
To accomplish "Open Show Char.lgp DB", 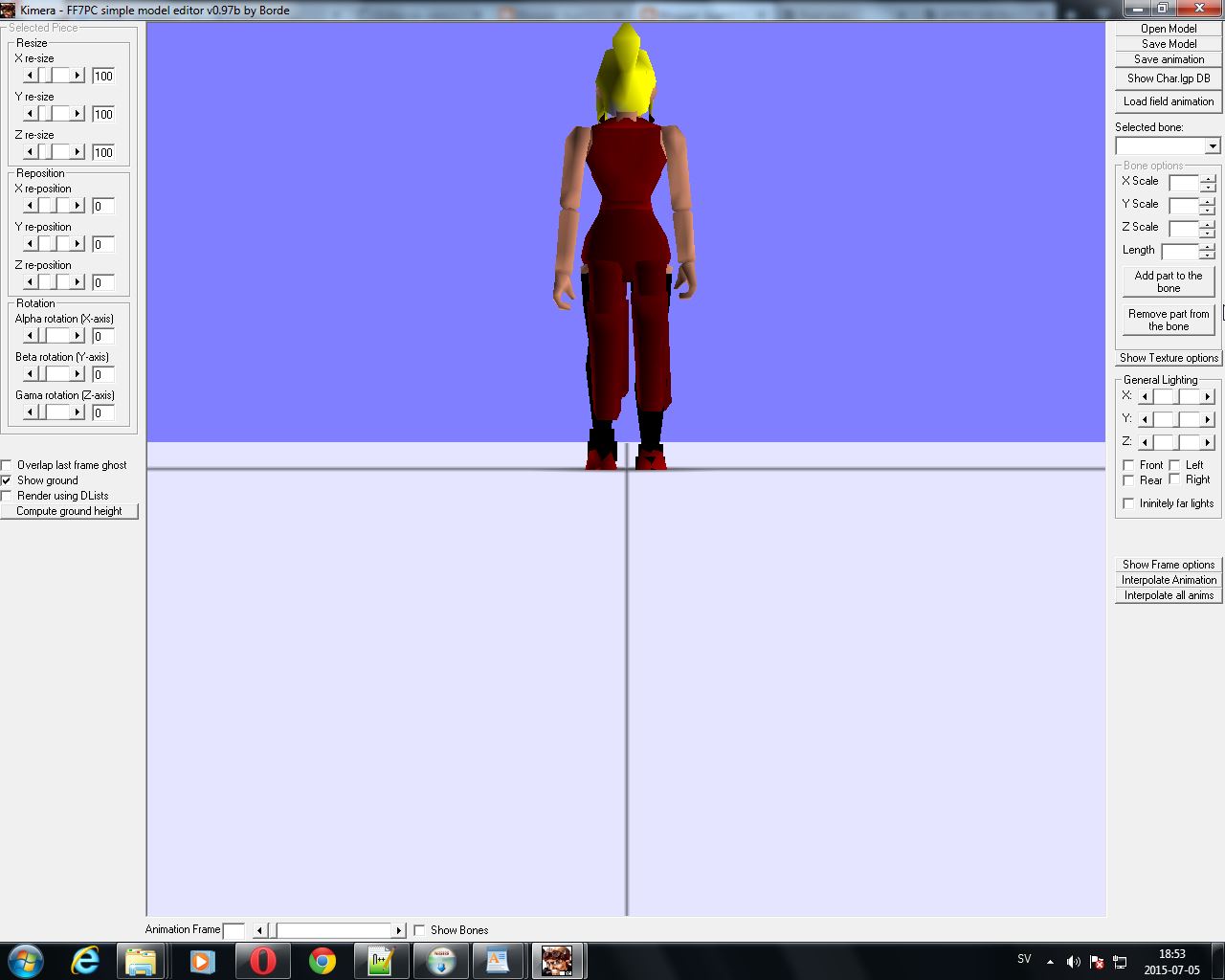I will point(1169,78).
